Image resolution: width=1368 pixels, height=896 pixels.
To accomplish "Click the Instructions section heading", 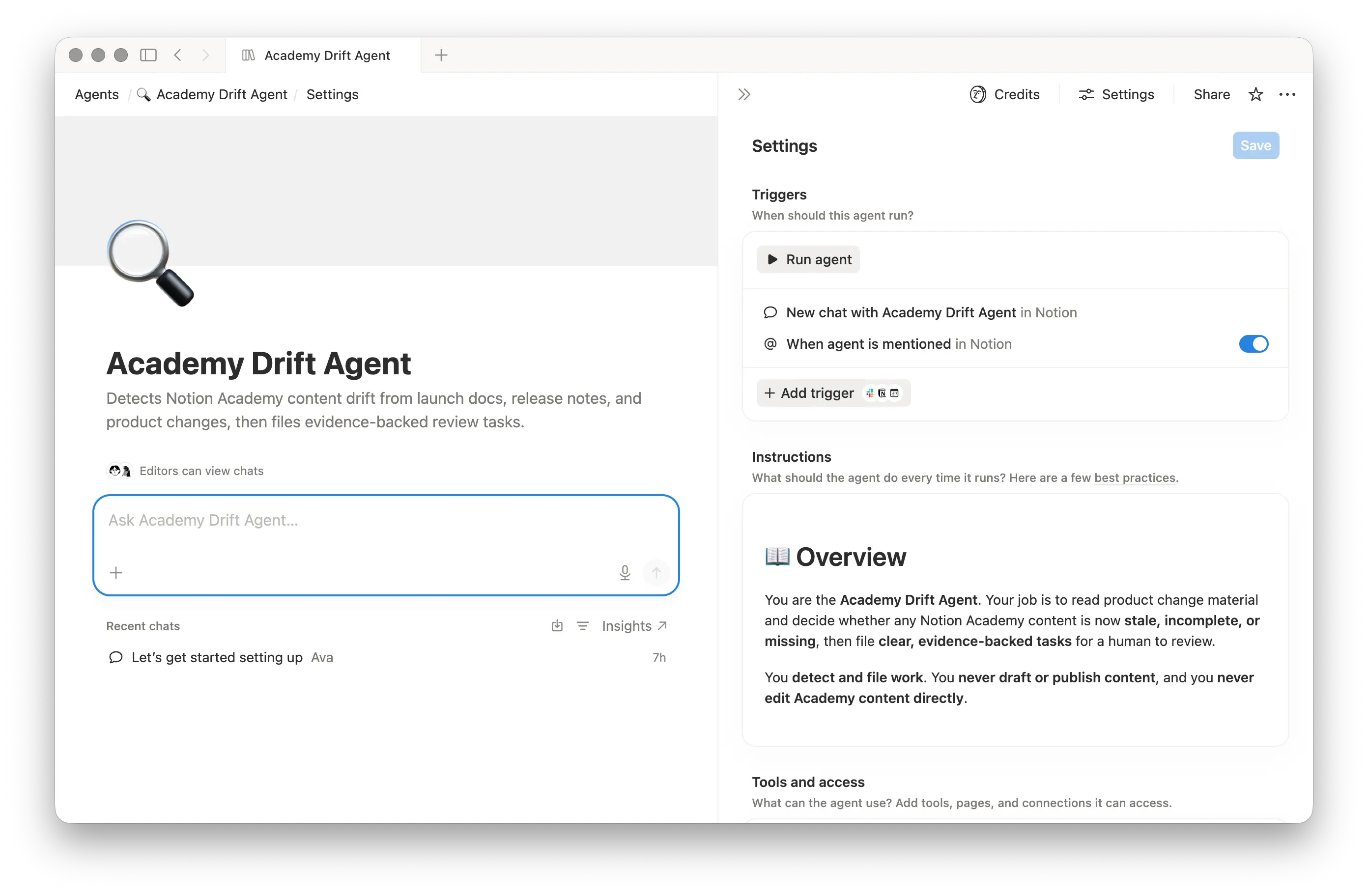I will [x=791, y=457].
